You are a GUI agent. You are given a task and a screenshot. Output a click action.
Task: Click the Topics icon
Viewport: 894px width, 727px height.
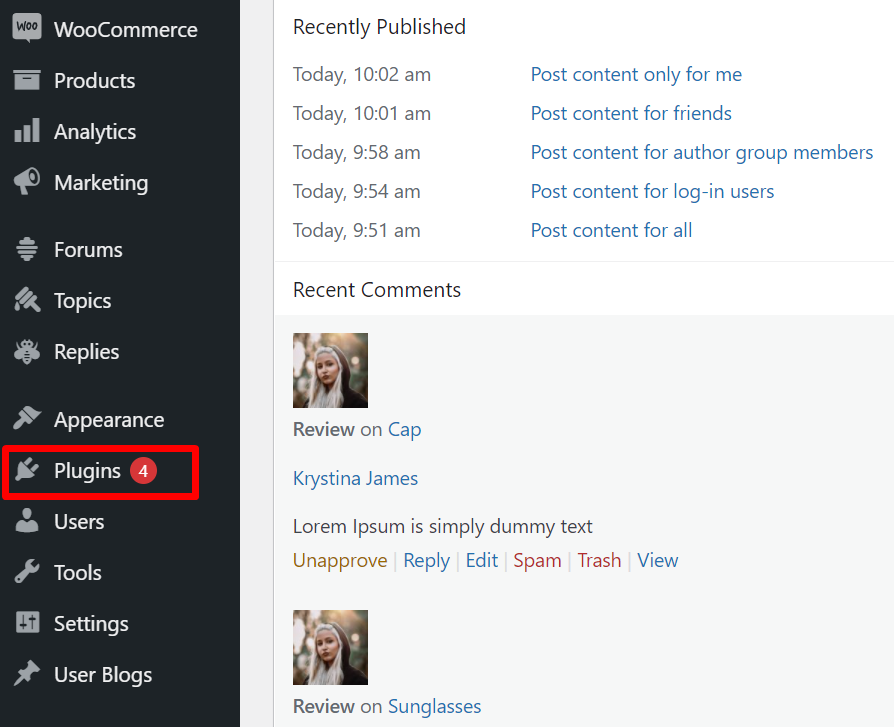27,300
